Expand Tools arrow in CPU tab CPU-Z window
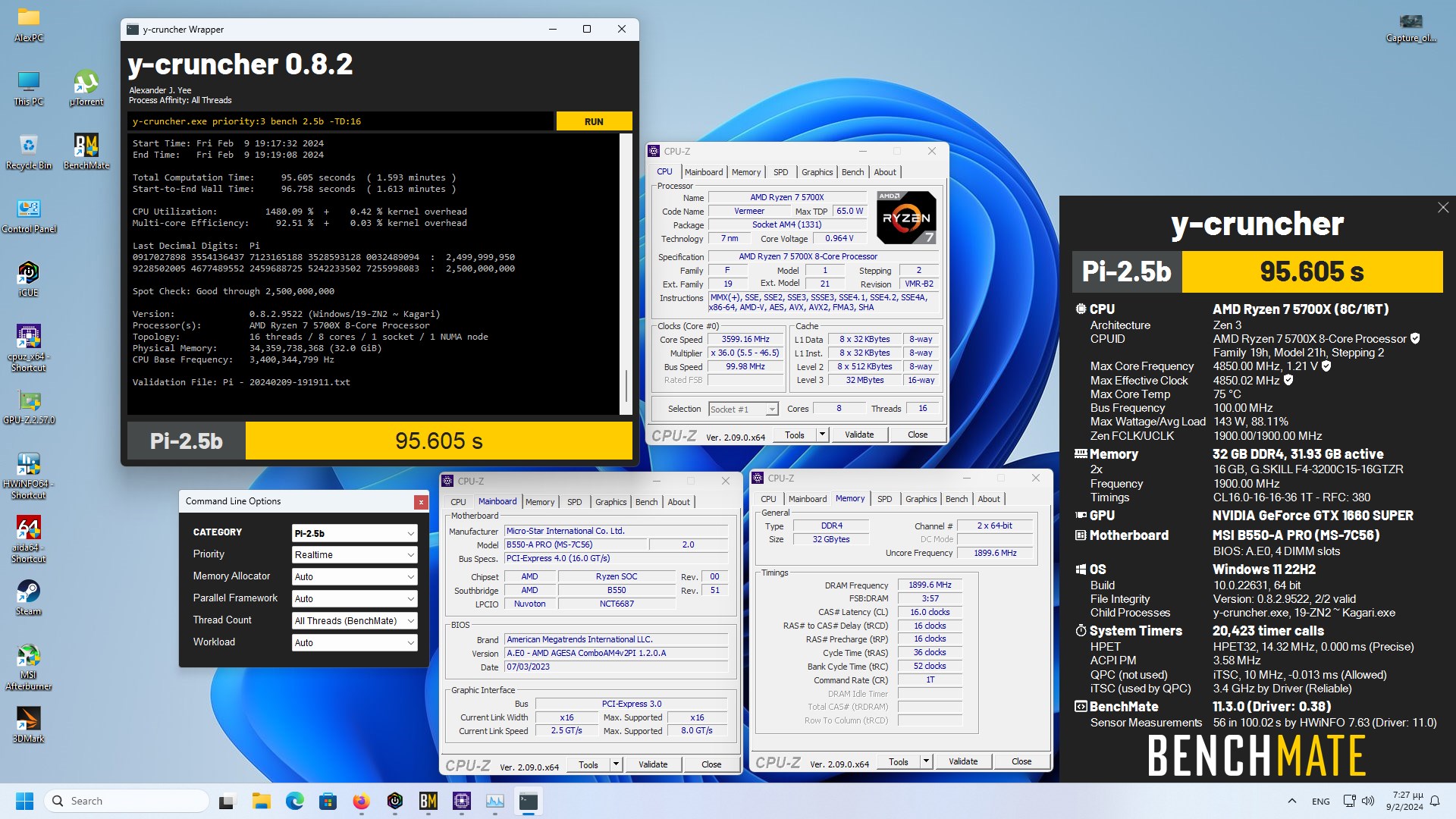 point(822,435)
